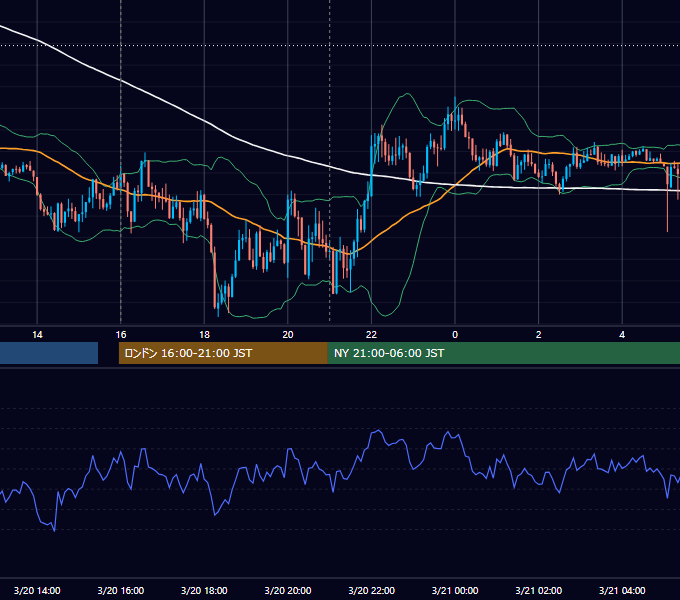The width and height of the screenshot is (680, 600).
Task: Click the 3/21 02:00 time axis label
Action: click(x=538, y=590)
